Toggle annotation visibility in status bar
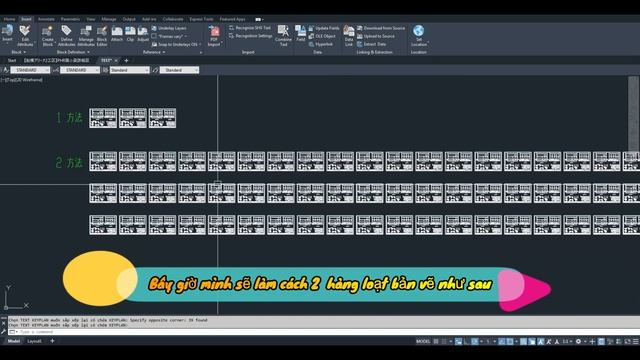This screenshot has height=360, width=640. 540,341
